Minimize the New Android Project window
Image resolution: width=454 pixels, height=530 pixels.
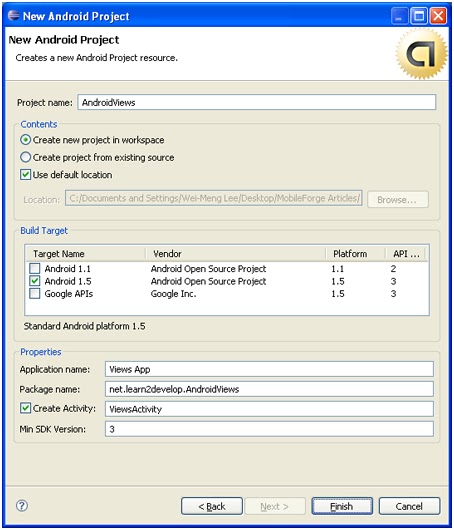(x=399, y=16)
